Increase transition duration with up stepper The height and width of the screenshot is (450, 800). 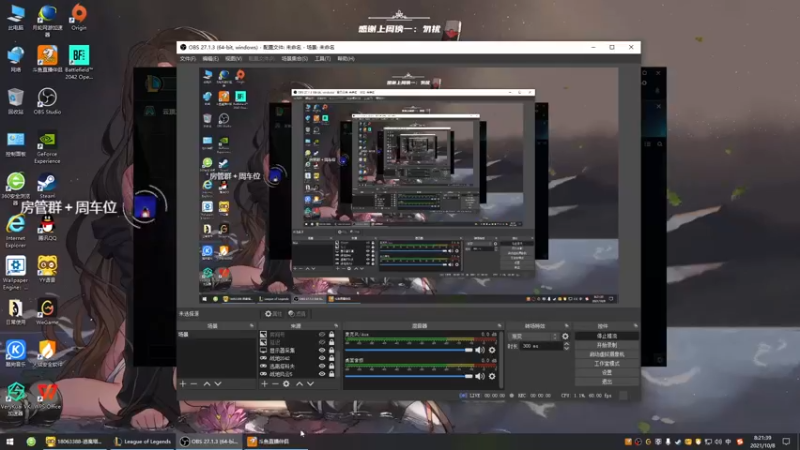click(x=566, y=344)
